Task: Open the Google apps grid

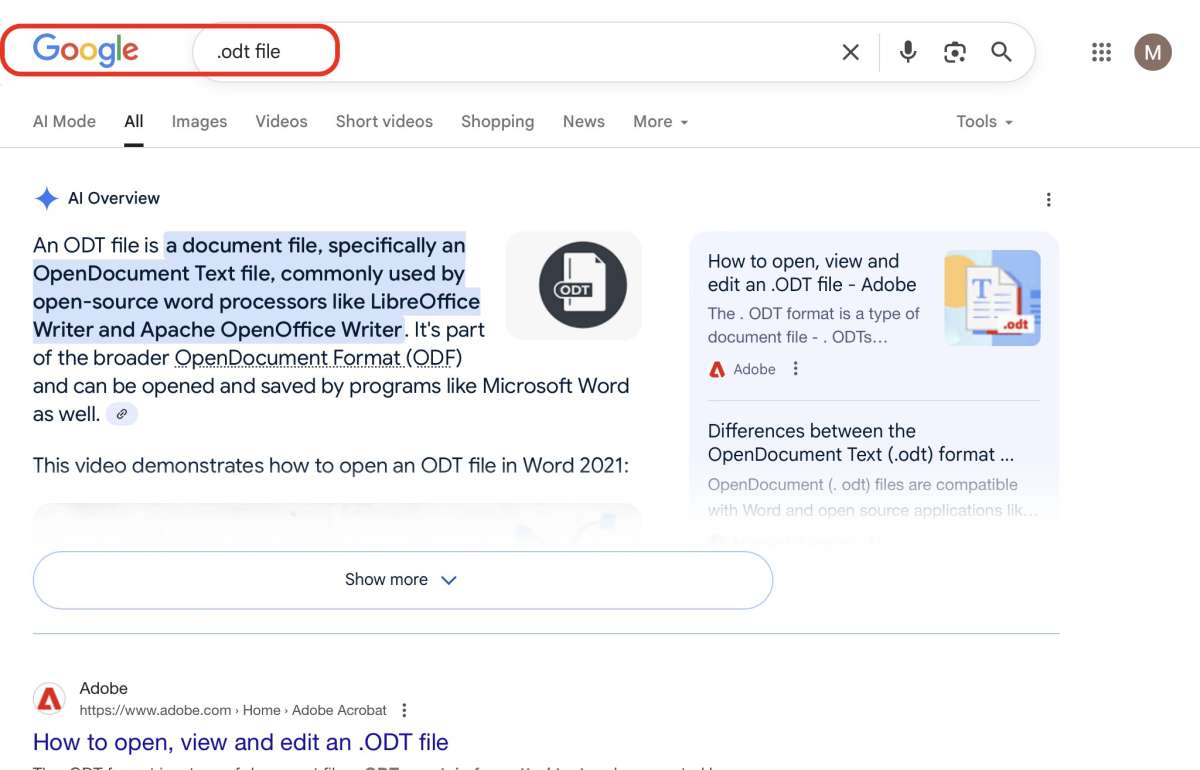Action: (1101, 52)
